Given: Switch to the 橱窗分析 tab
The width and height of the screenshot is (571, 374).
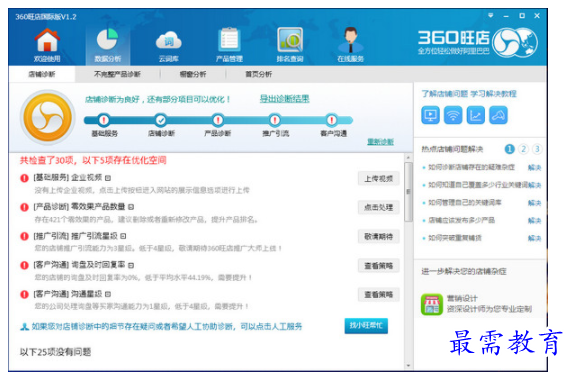Looking at the screenshot, I should (x=193, y=74).
